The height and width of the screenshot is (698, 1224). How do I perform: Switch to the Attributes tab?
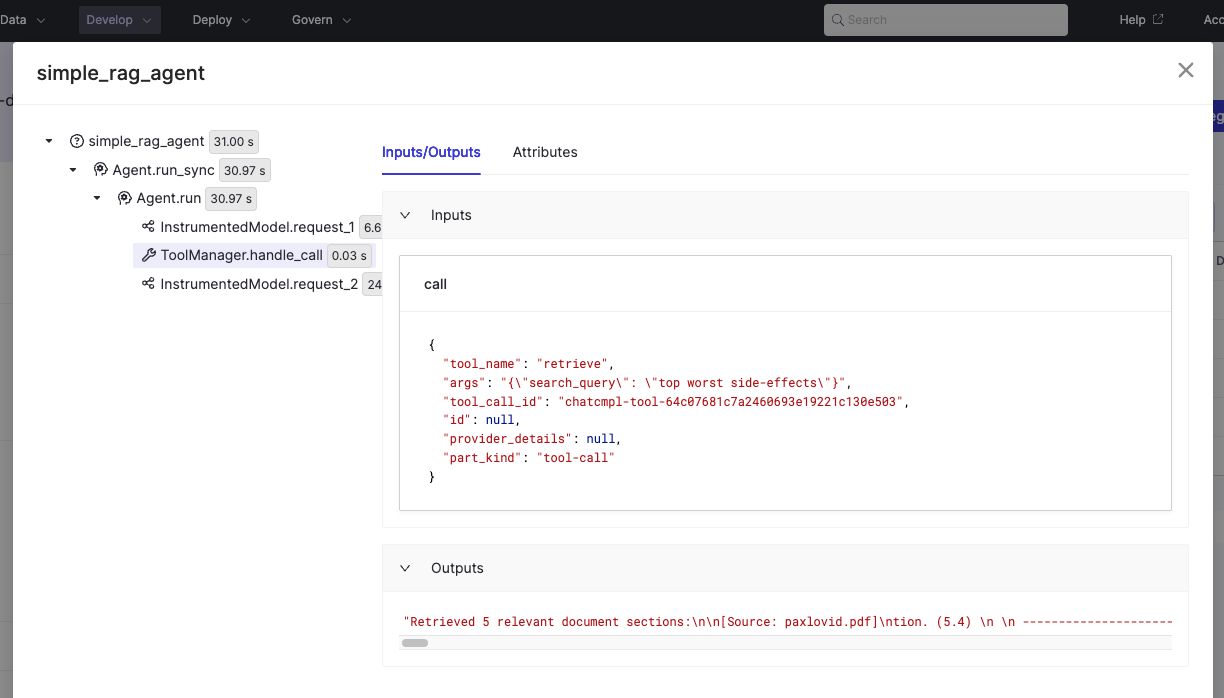click(545, 153)
